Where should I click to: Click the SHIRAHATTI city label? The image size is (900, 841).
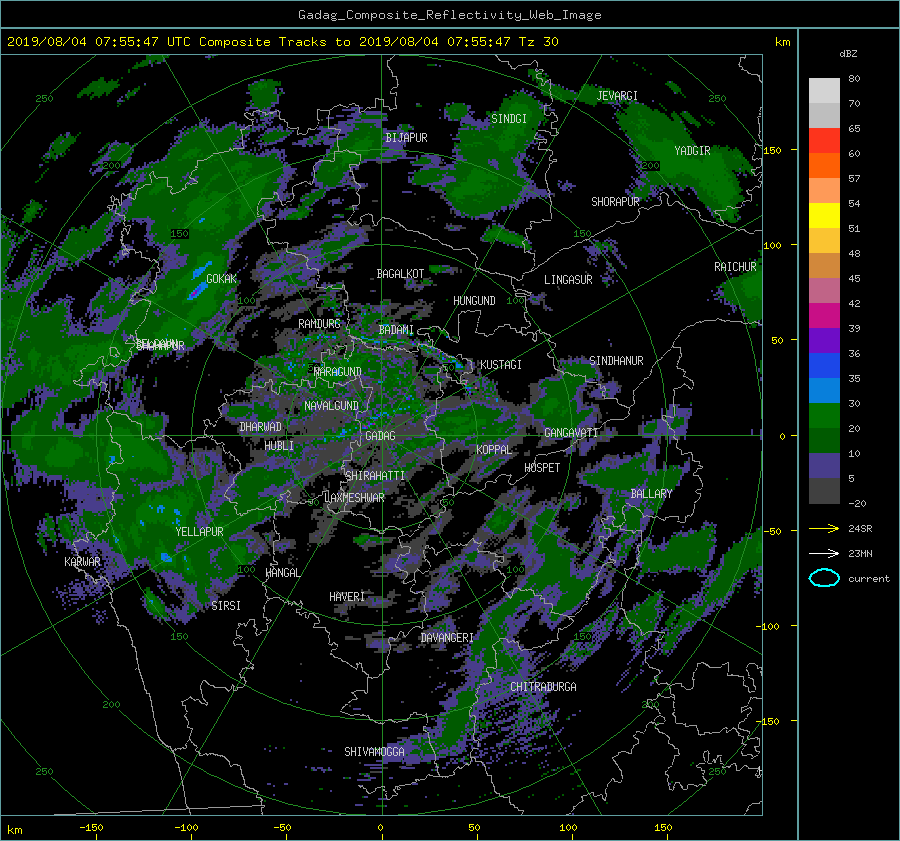(x=375, y=476)
